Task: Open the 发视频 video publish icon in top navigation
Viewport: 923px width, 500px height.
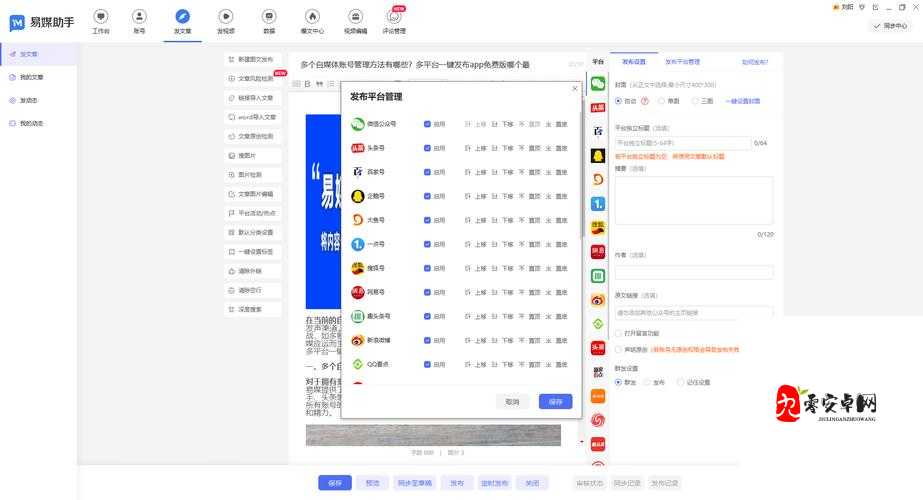Action: point(225,17)
